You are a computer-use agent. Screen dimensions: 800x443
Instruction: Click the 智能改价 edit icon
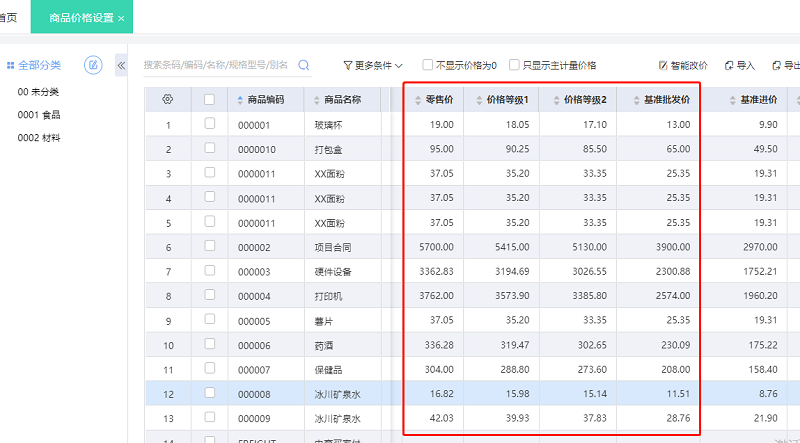663,65
